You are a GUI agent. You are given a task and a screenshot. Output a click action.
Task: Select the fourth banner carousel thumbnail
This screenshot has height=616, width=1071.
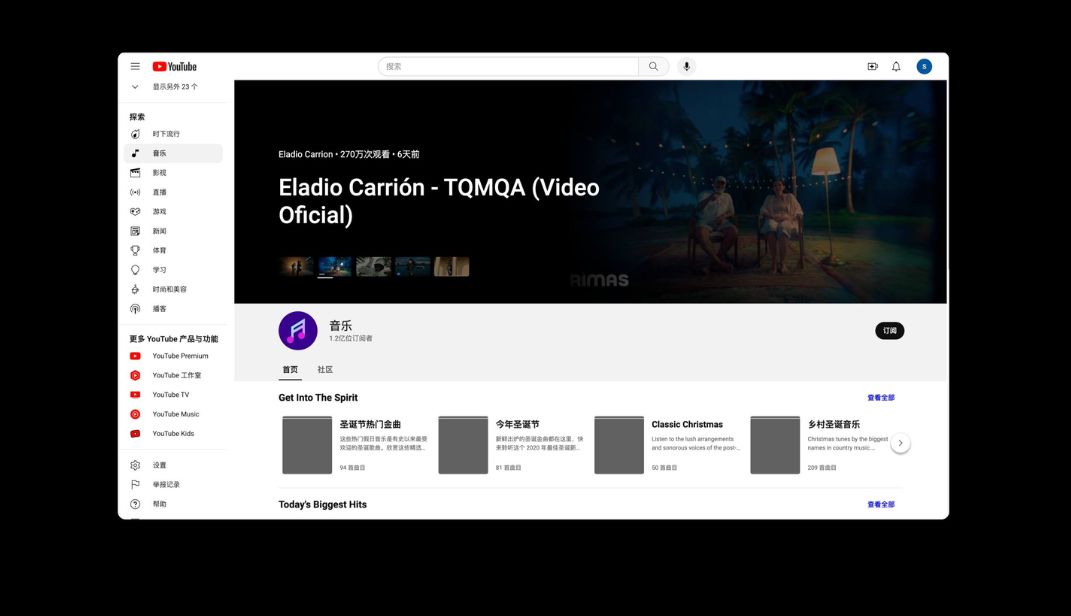(413, 267)
